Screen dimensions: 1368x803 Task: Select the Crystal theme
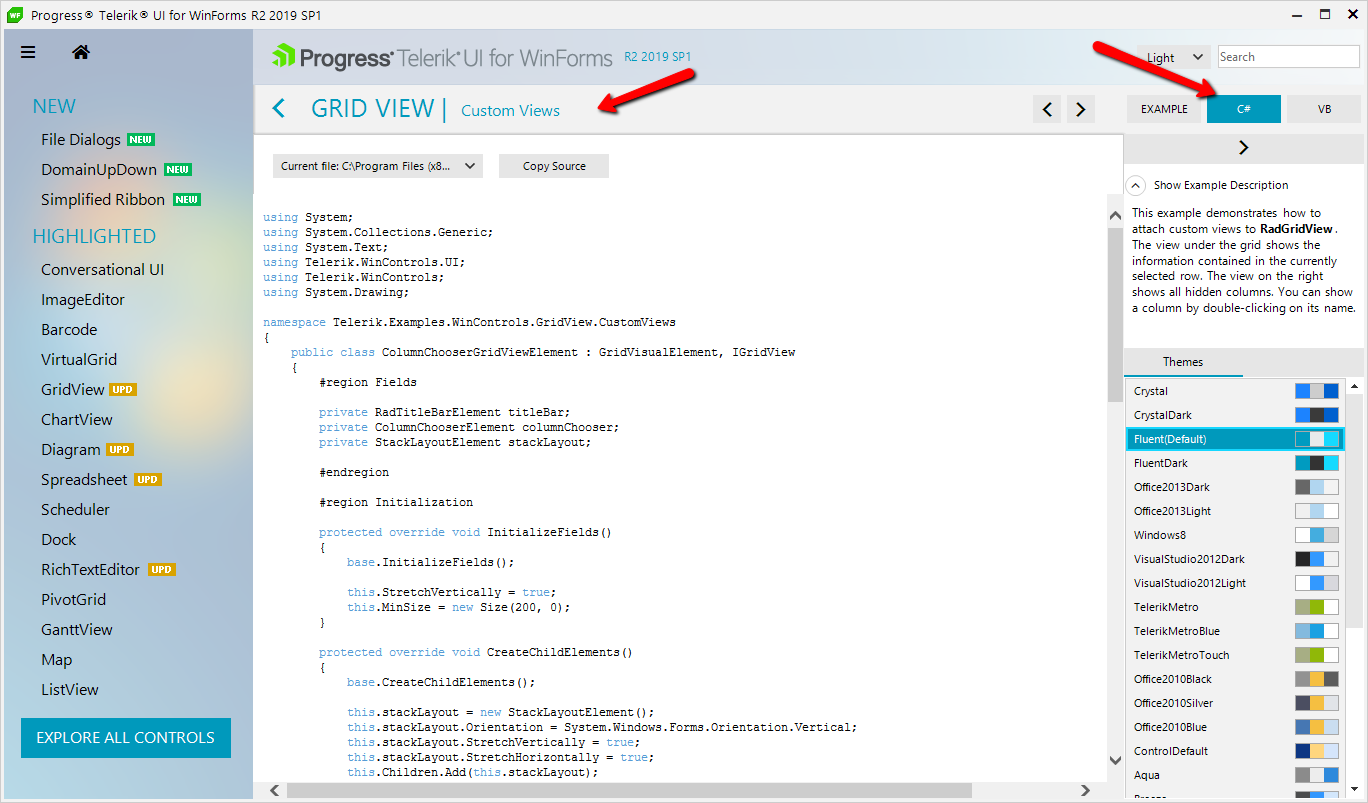point(1236,391)
